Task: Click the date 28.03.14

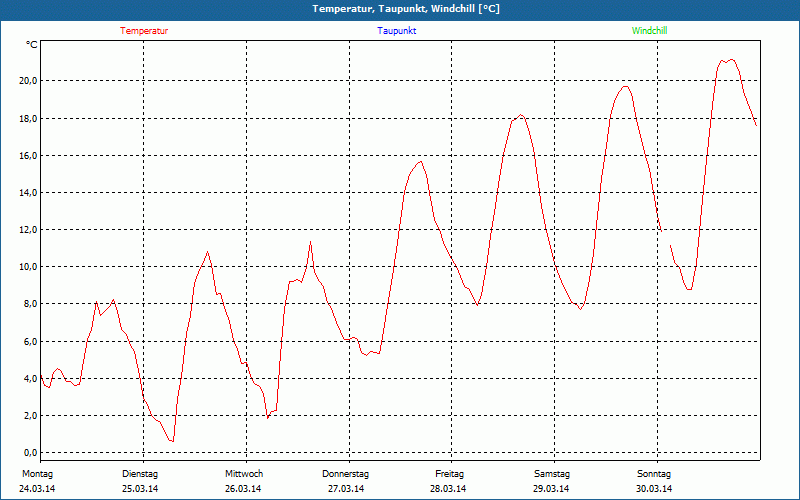Action: point(448,489)
